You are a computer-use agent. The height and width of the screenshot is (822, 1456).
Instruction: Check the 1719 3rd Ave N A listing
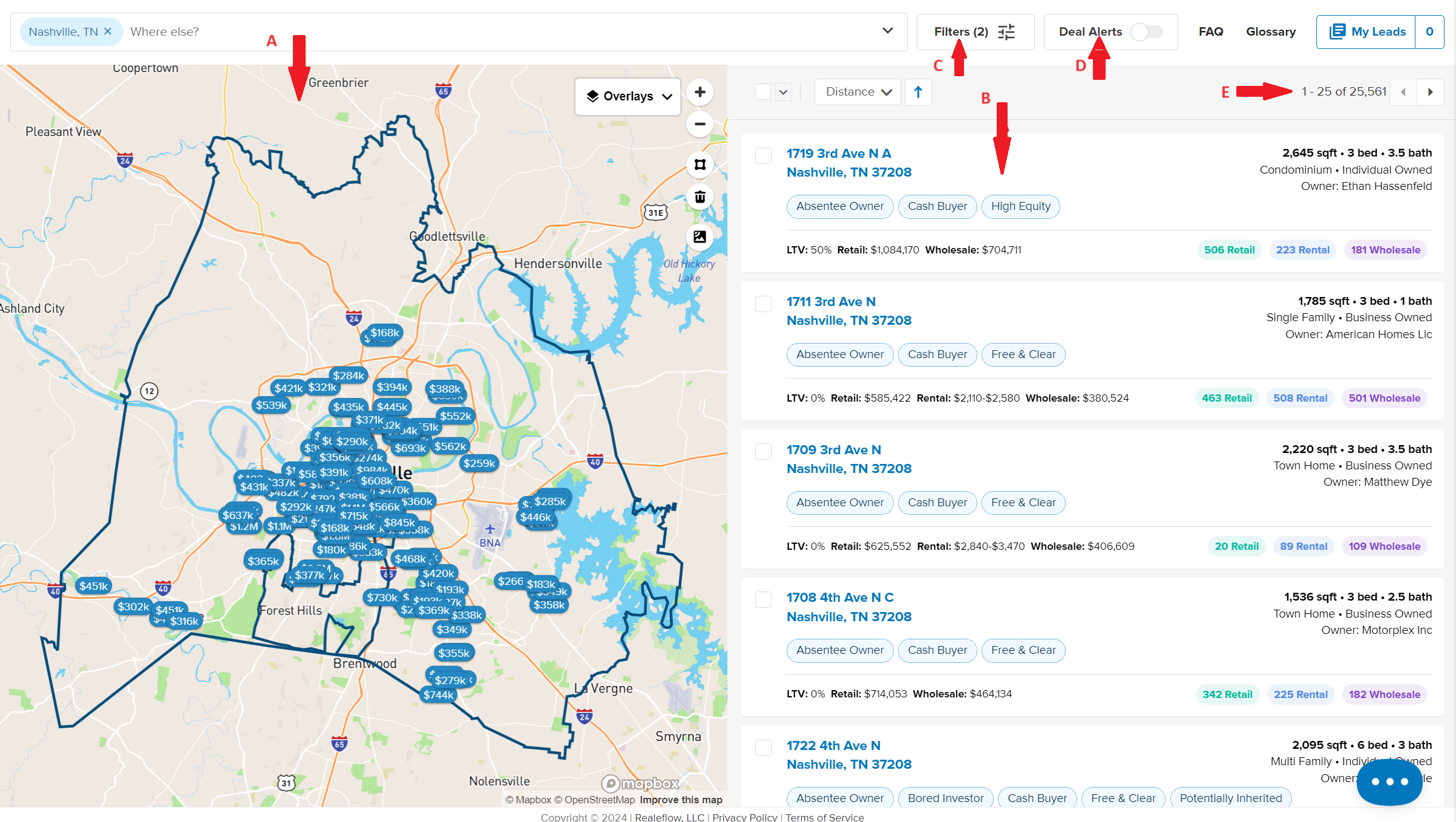(763, 155)
